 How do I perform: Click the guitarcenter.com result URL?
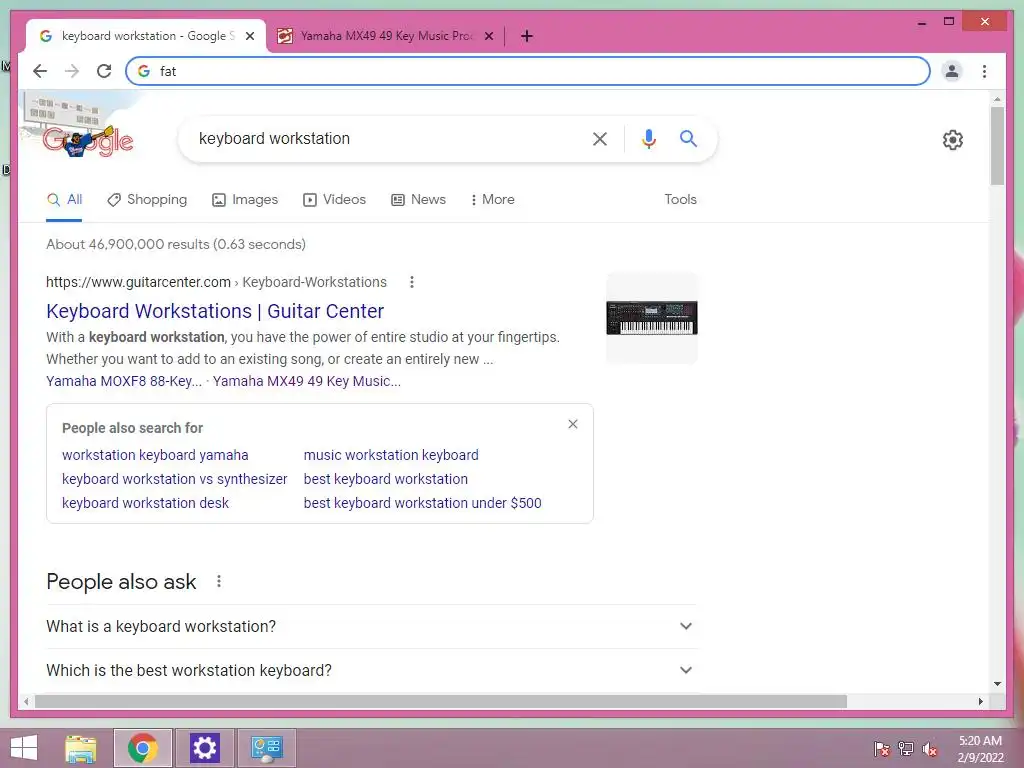[216, 282]
